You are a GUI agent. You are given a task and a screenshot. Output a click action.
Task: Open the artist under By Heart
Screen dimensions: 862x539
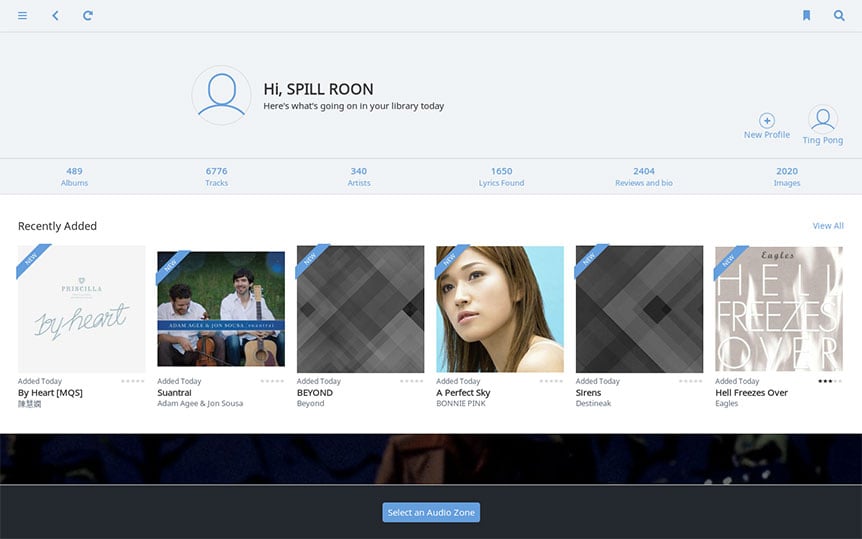click(x=30, y=404)
